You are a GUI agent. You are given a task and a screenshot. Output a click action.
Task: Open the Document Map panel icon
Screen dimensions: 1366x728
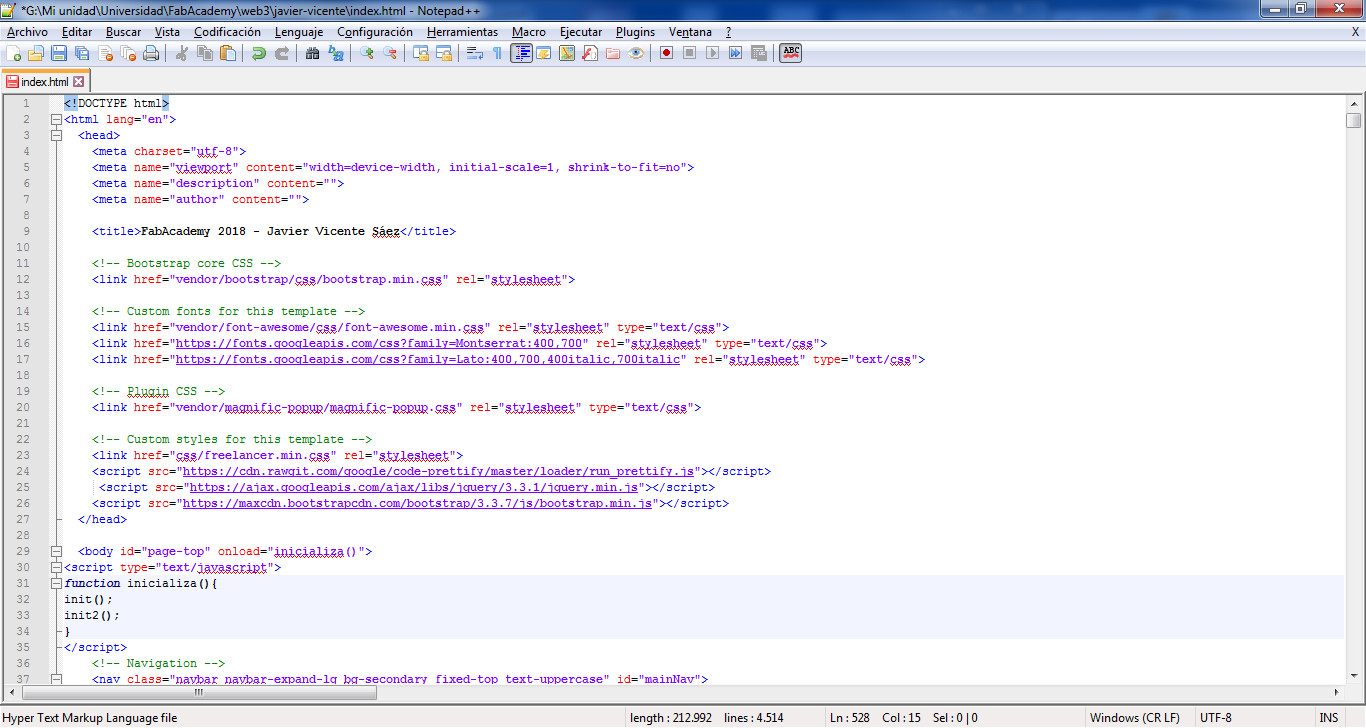pyautogui.click(x=567, y=53)
